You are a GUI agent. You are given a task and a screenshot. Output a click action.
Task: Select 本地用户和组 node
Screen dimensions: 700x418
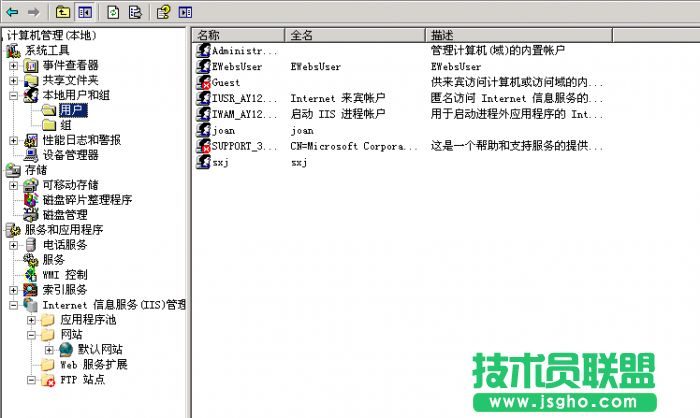(76, 95)
